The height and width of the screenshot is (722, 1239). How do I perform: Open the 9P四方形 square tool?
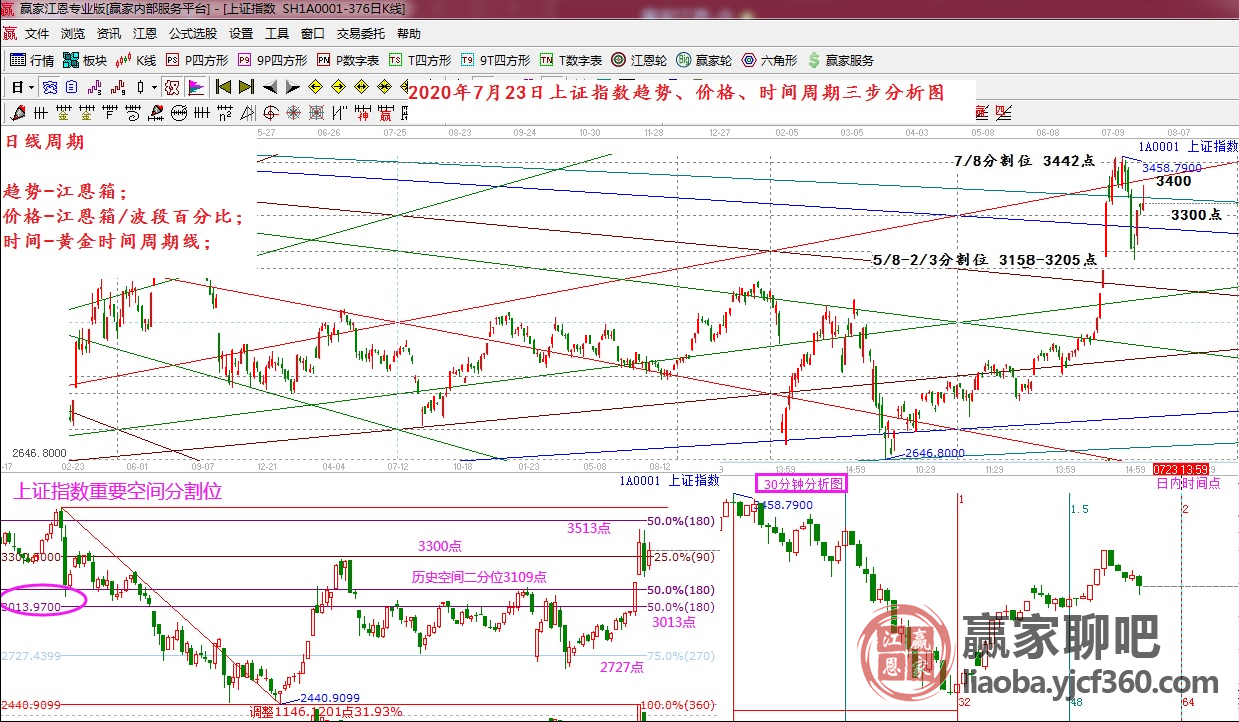(x=274, y=60)
